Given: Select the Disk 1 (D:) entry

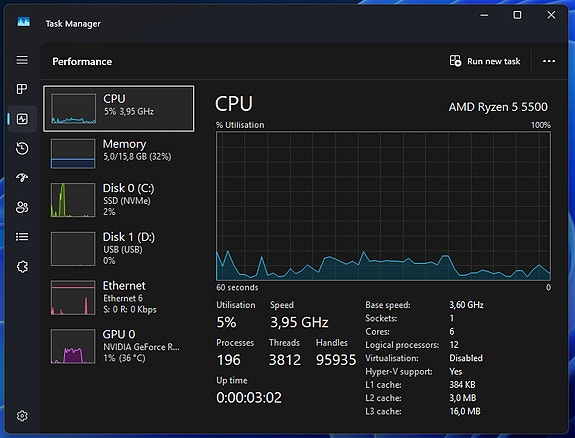Looking at the screenshot, I should [118, 248].
